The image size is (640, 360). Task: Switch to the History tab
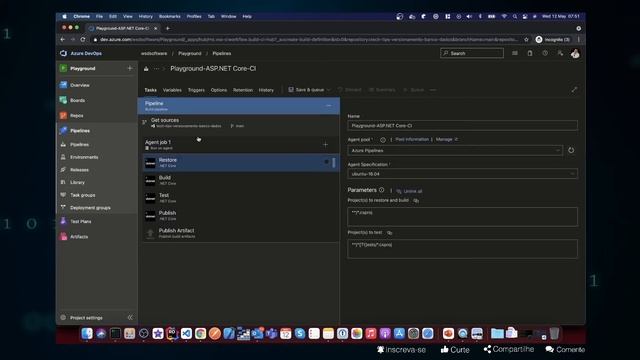266,90
